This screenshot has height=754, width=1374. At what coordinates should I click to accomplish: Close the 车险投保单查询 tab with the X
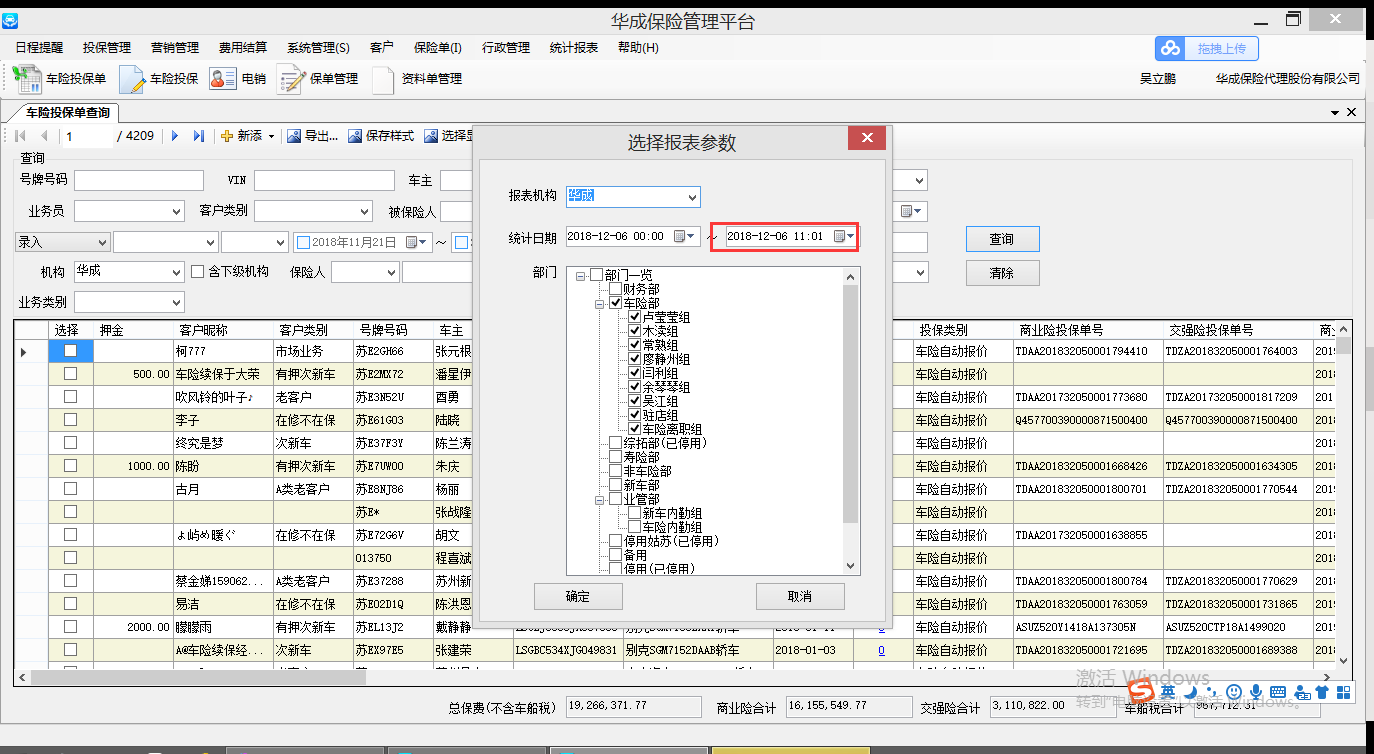[1352, 112]
